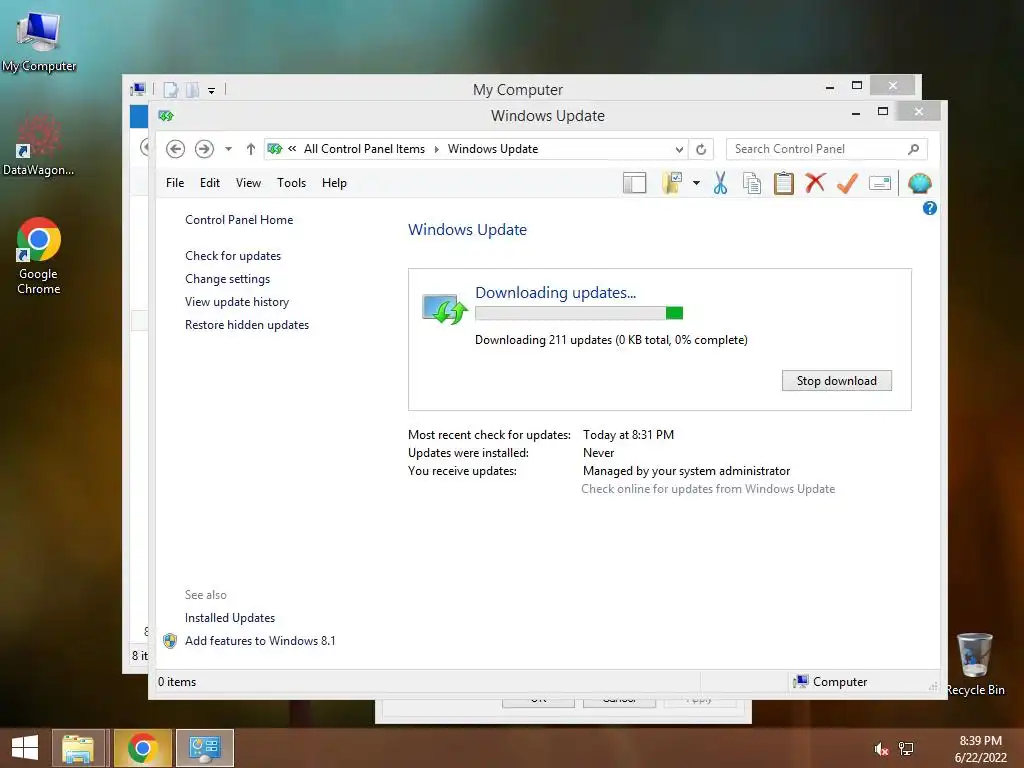
Task: Open the Help menu
Action: tap(334, 183)
